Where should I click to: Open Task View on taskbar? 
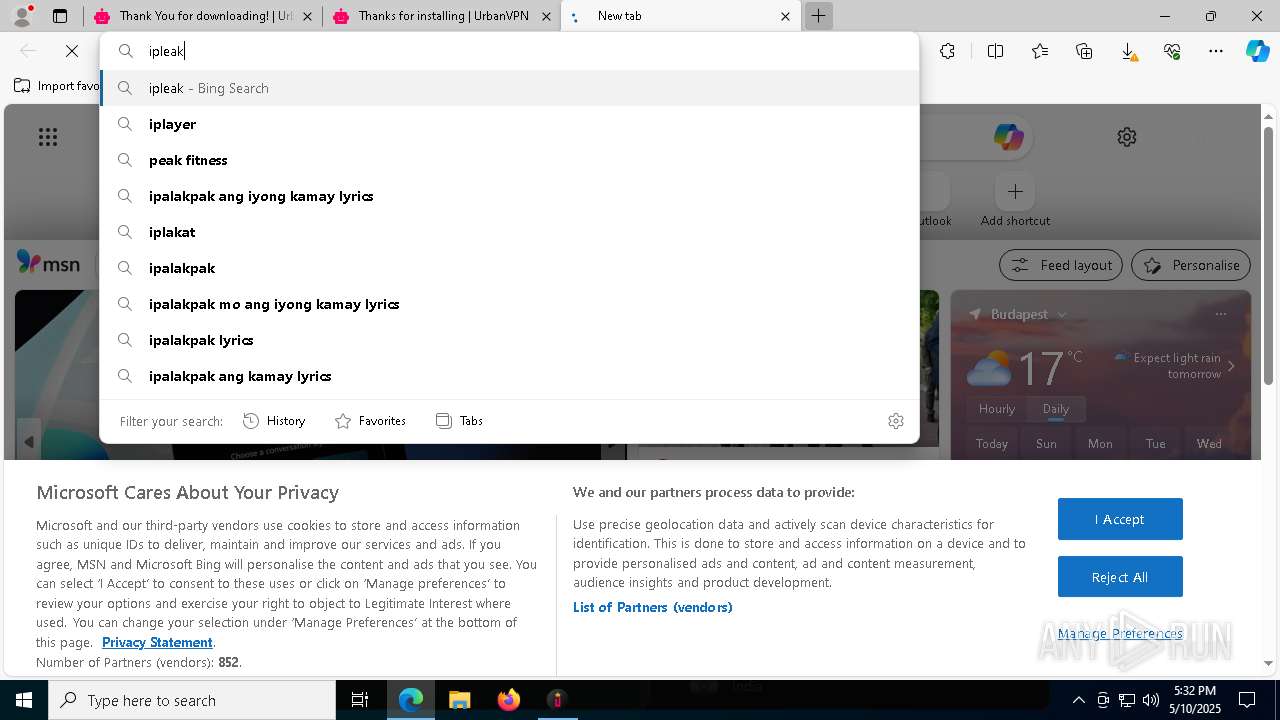point(360,700)
